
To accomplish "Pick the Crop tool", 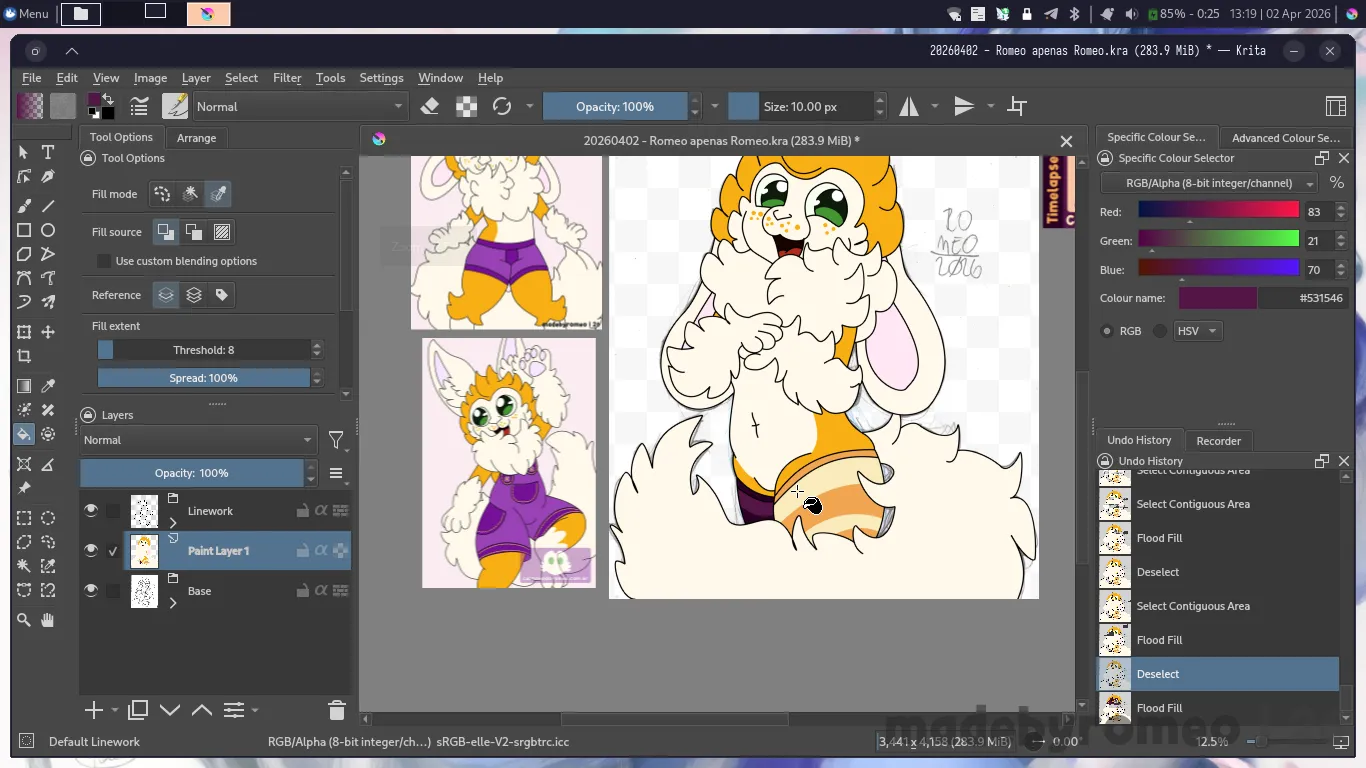I will (x=24, y=356).
